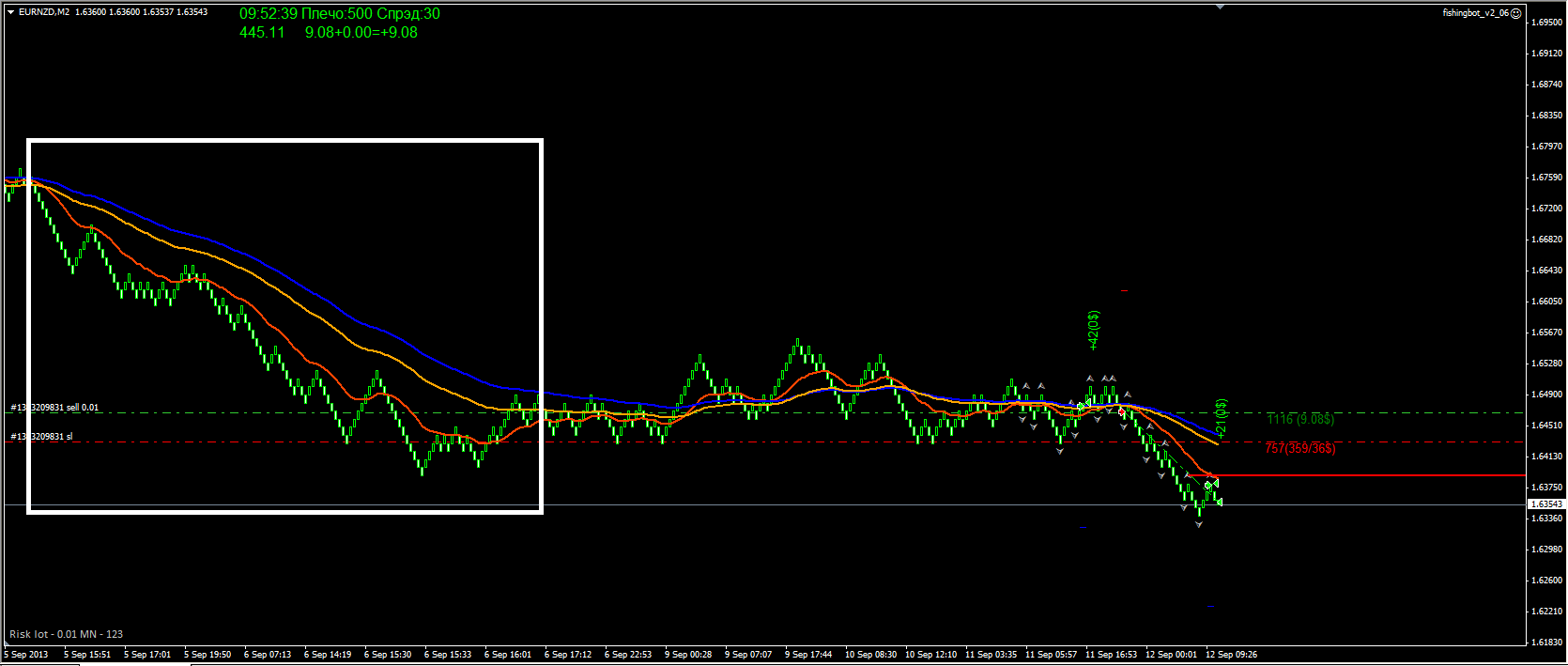This screenshot has height=666, width=1568.
Task: Click the 1.67590 price scale label
Action: tap(1546, 177)
